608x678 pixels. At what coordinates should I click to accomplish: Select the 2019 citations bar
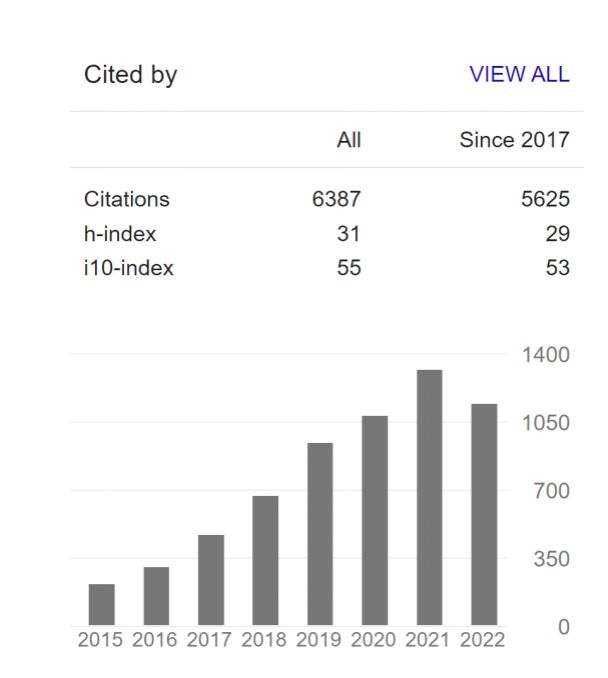[320, 534]
